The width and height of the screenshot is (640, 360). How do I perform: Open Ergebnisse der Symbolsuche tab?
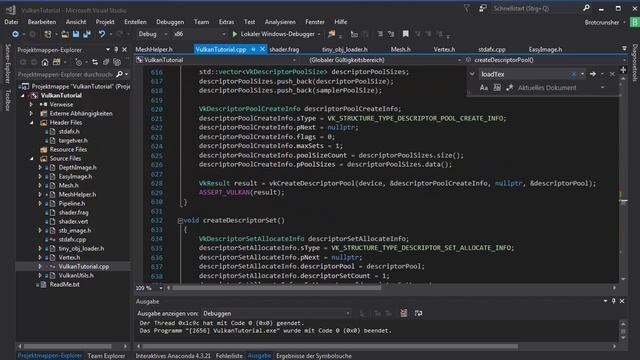[x=314, y=356]
